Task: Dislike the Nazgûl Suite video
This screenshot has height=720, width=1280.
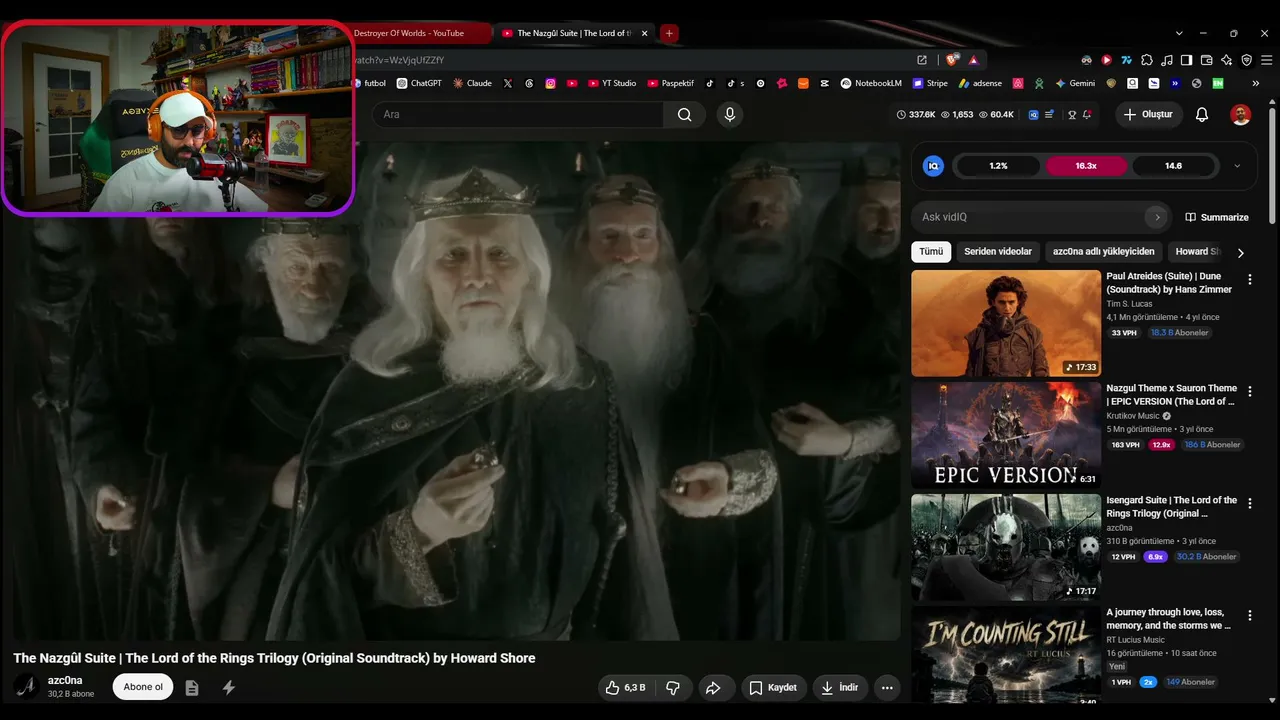Action: 673,688
